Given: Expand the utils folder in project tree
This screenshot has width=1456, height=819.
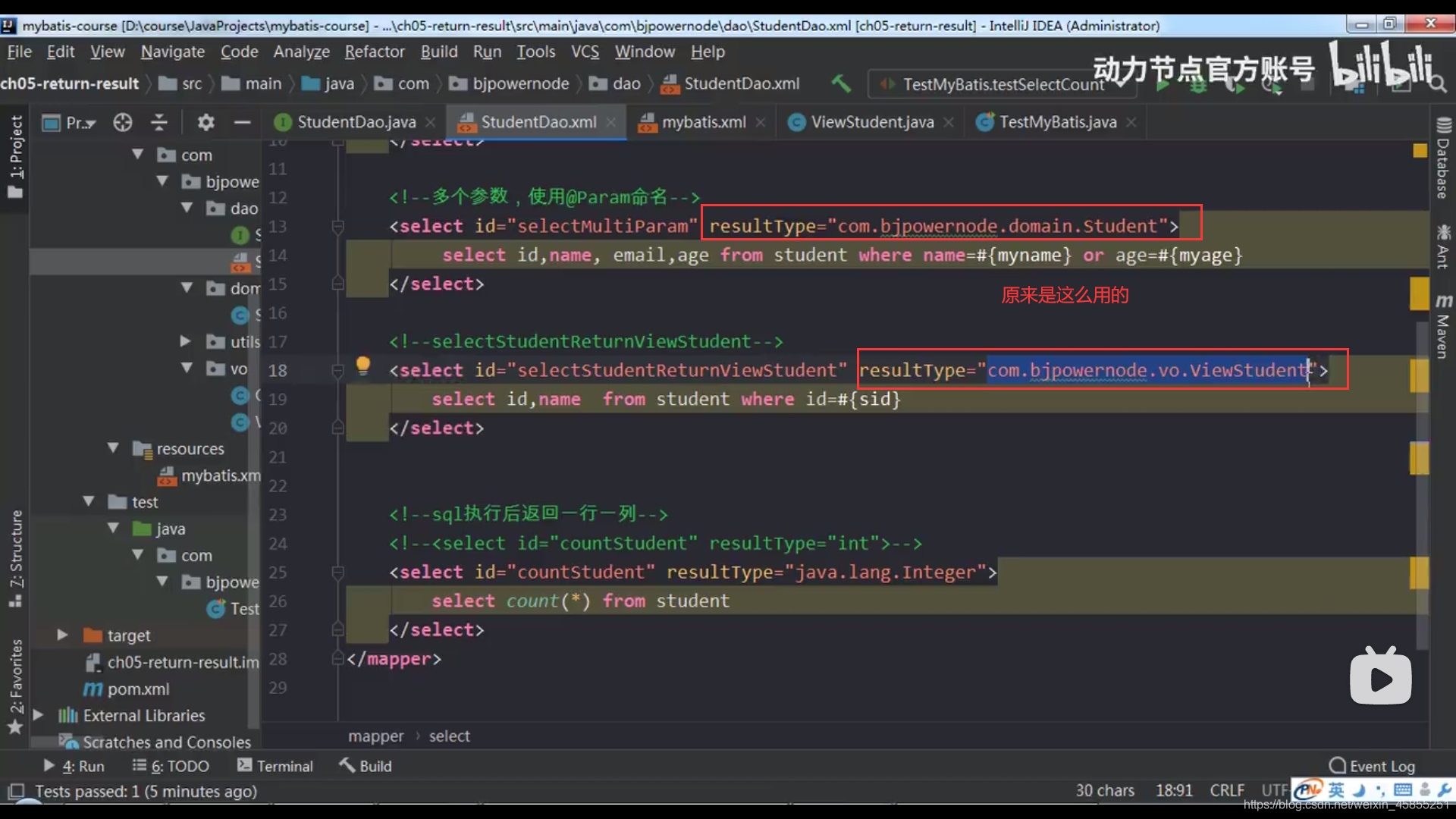Looking at the screenshot, I should [185, 341].
